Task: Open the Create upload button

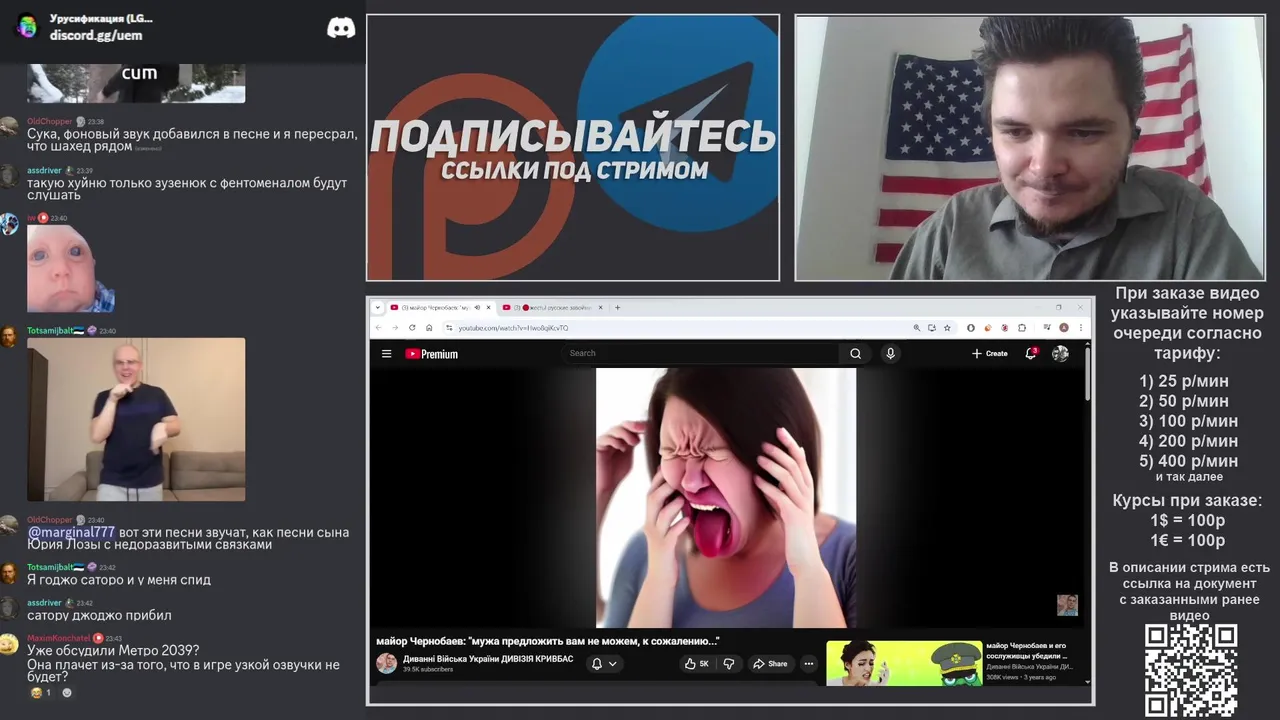Action: [989, 353]
